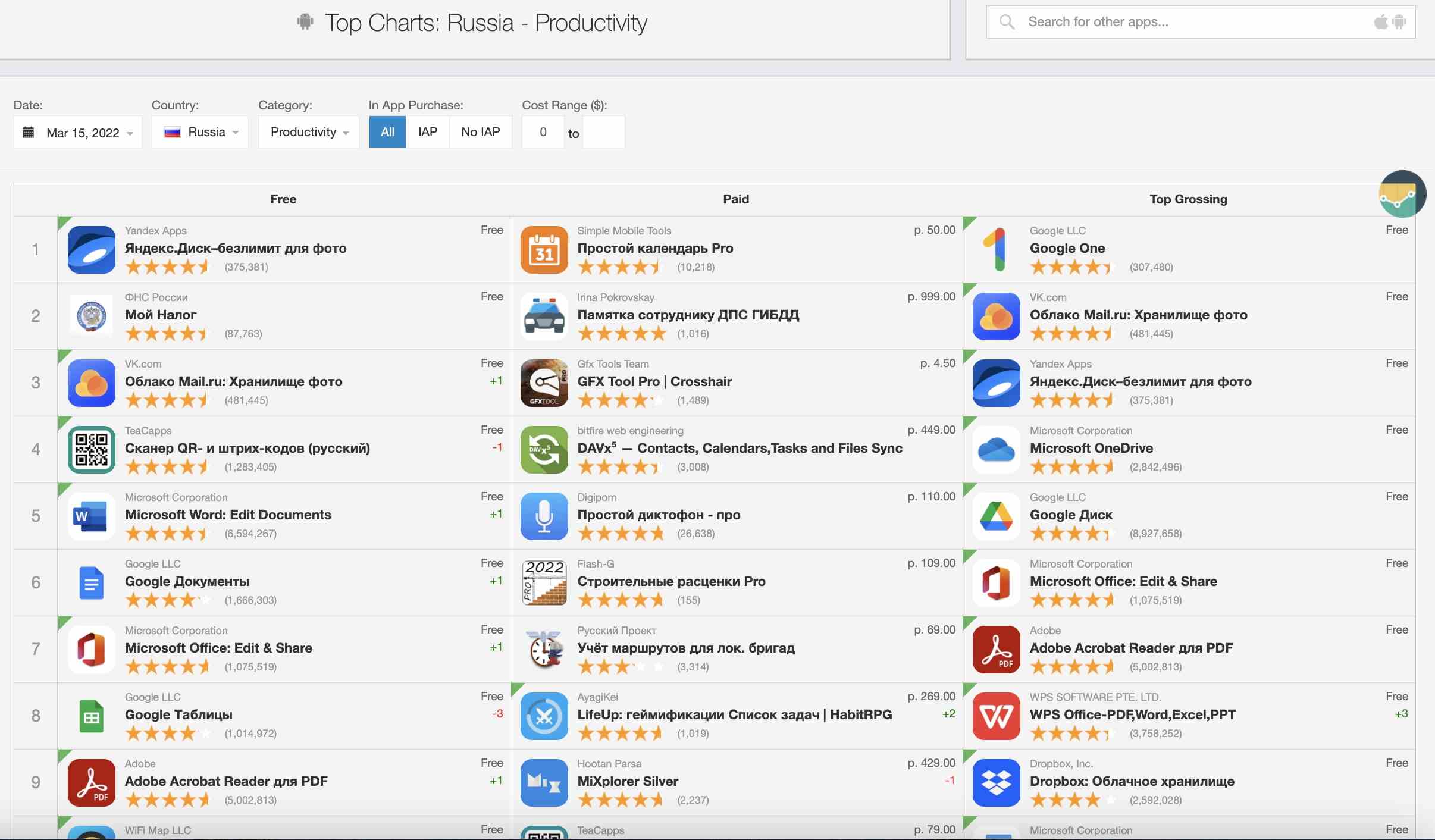
Task: Open the MiXplorer Silver app icon
Action: (544, 782)
